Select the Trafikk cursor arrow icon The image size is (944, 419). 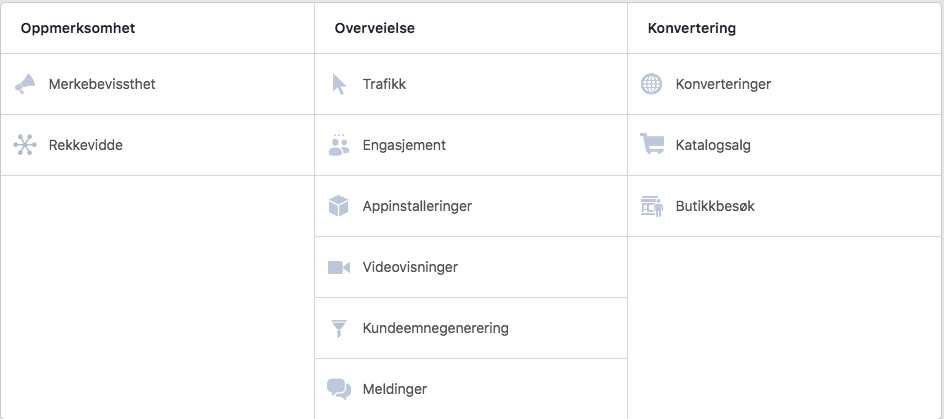[339, 84]
